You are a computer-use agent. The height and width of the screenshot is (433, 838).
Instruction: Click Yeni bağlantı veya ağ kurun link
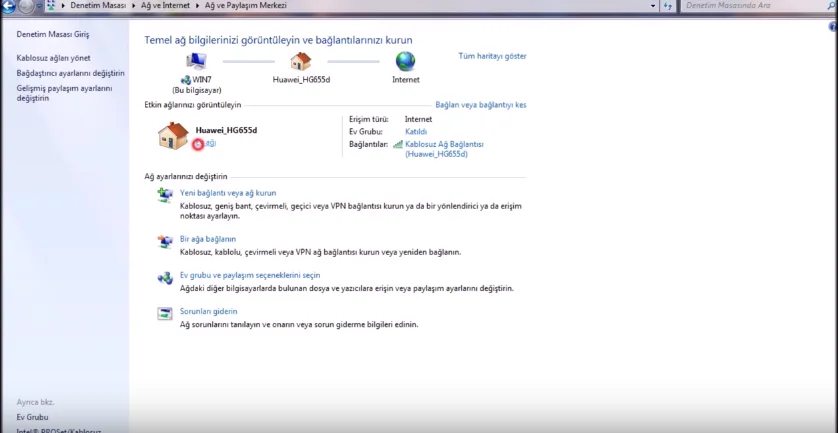tap(228, 193)
